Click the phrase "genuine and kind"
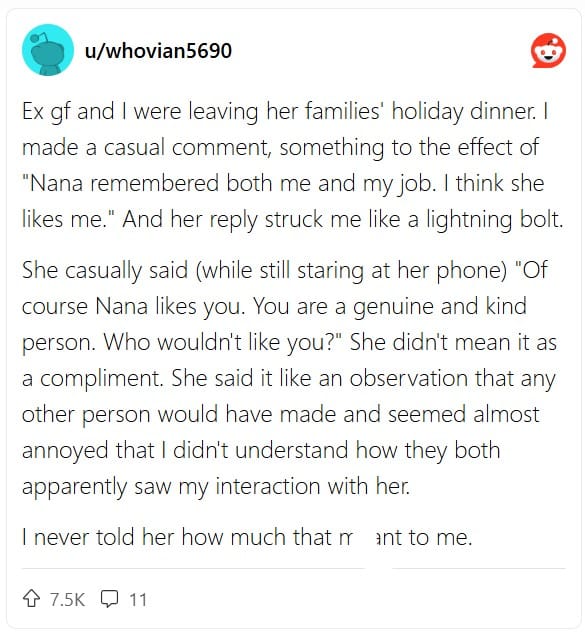Screen dimensions: 585x637 point(440,306)
